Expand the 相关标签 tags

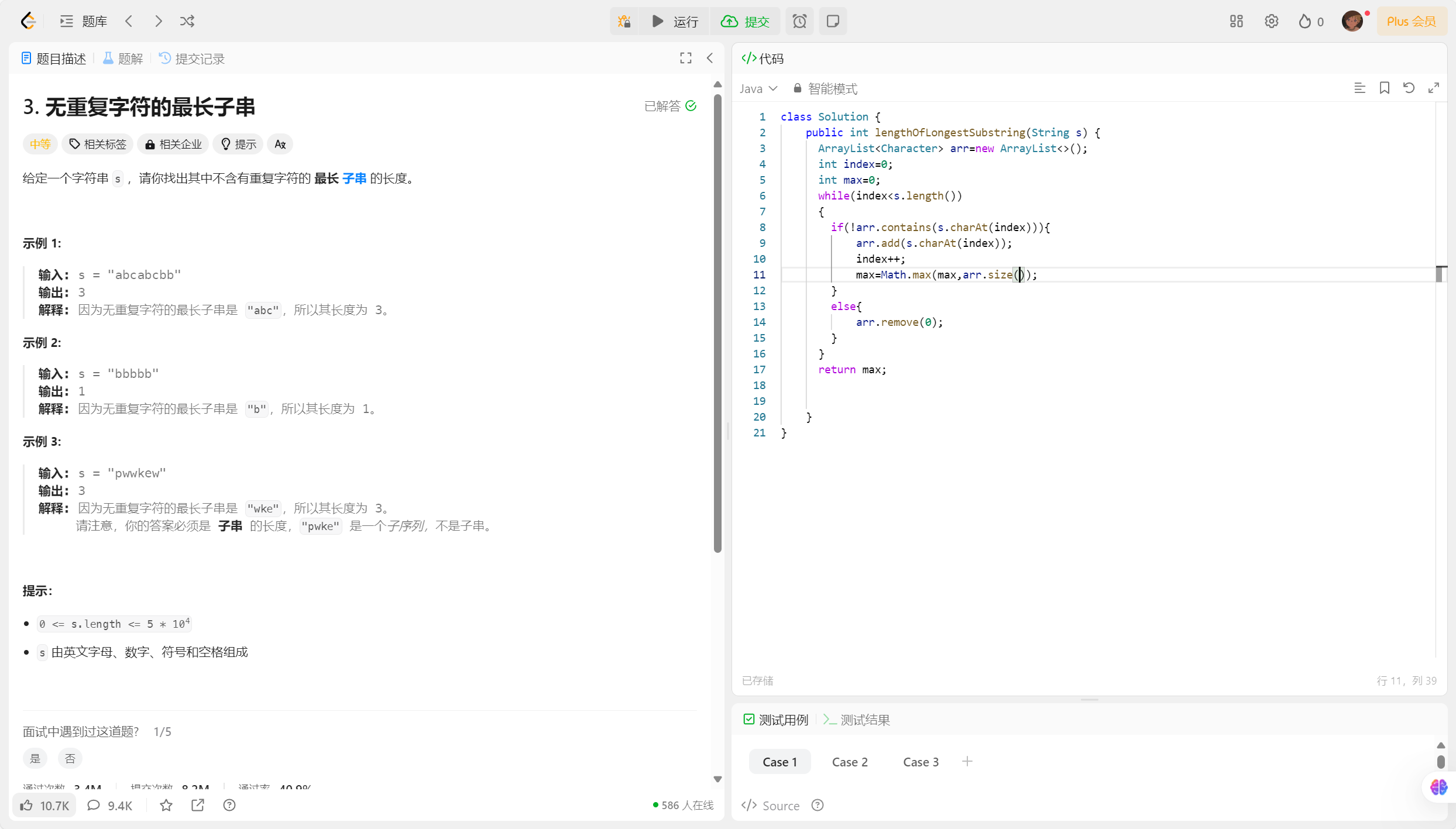coord(98,145)
